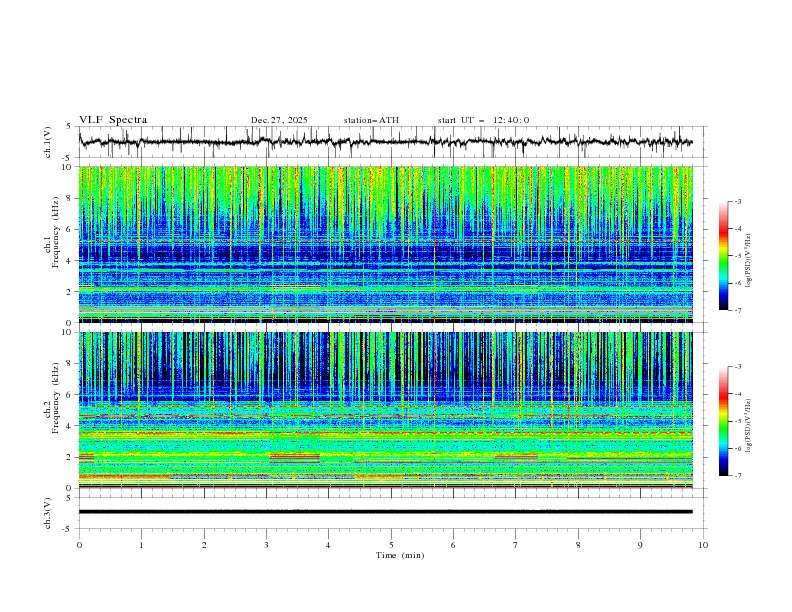Click the 'station=ATH' label
The width and height of the screenshot is (792, 612).
coord(371,120)
